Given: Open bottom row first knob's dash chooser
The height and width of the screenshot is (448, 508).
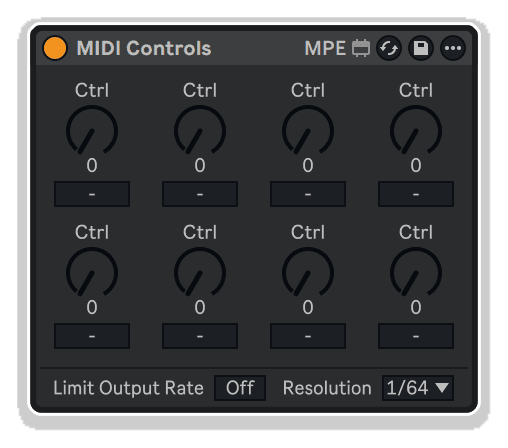Looking at the screenshot, I should tap(92, 336).
